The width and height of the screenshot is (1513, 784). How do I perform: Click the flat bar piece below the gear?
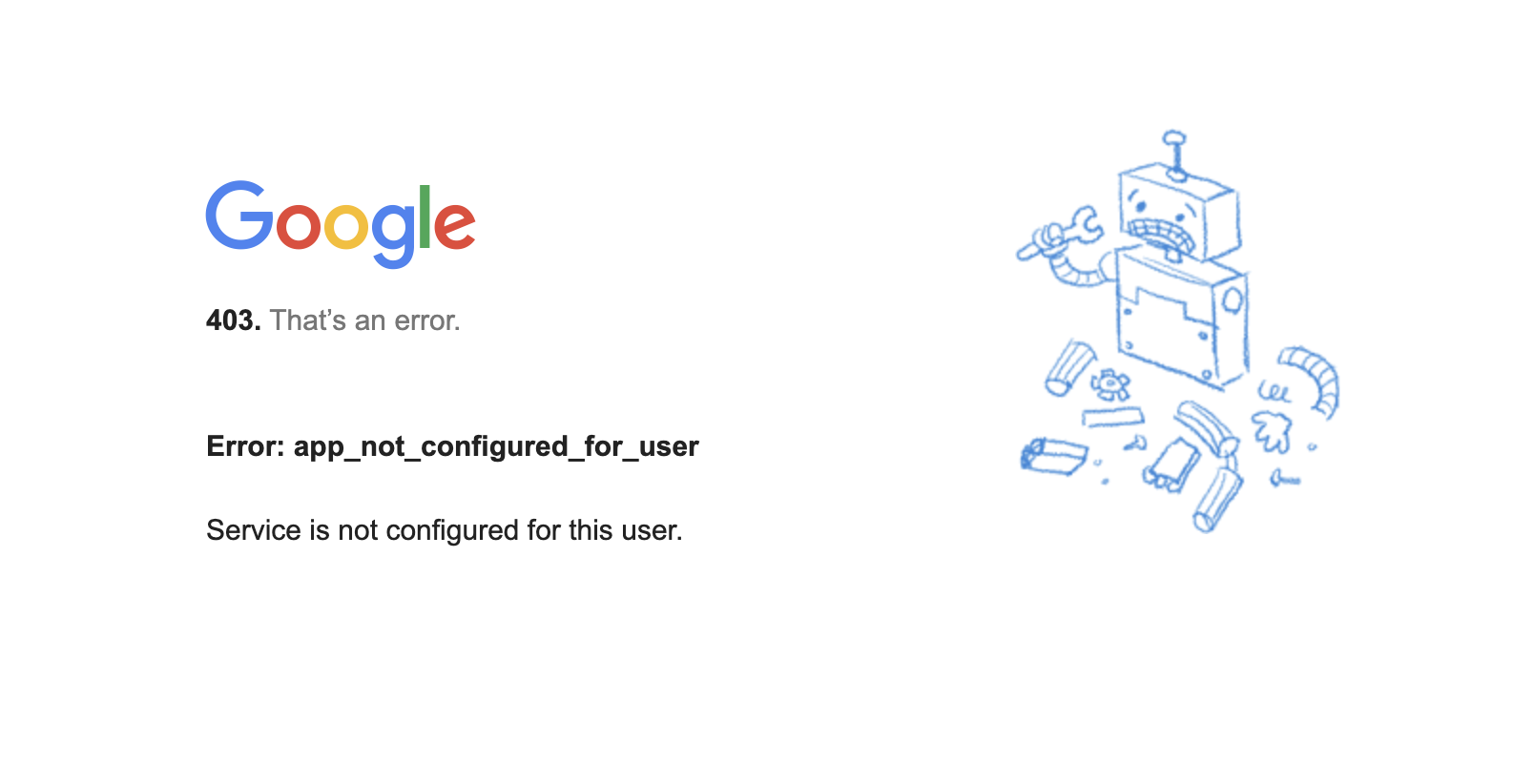[x=1112, y=417]
